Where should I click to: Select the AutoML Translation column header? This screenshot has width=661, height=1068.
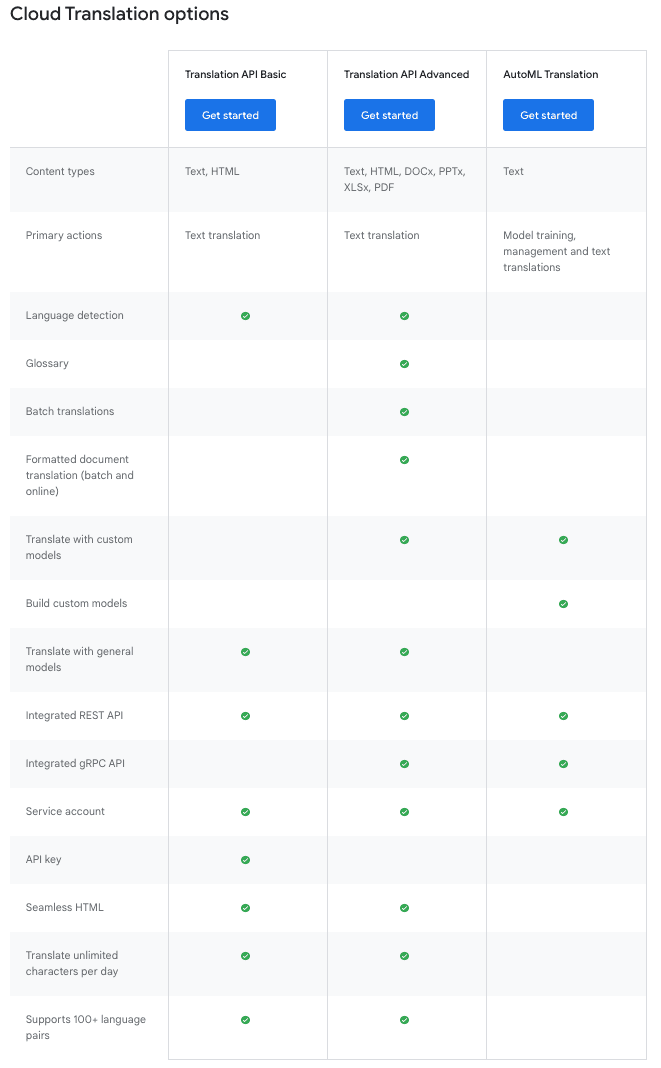point(551,74)
